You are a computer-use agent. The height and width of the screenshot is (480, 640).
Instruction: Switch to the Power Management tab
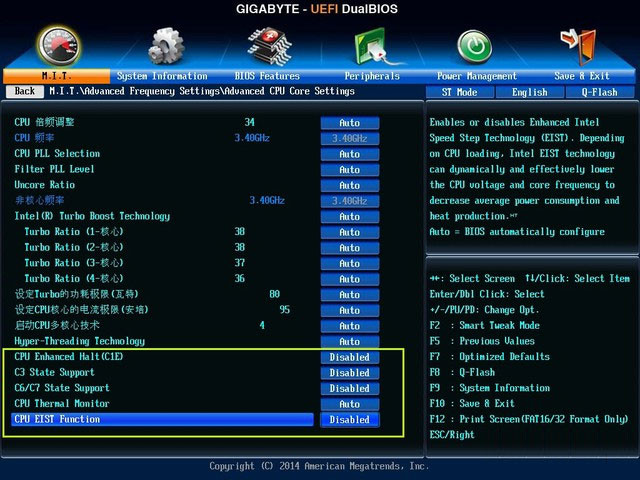point(477,76)
